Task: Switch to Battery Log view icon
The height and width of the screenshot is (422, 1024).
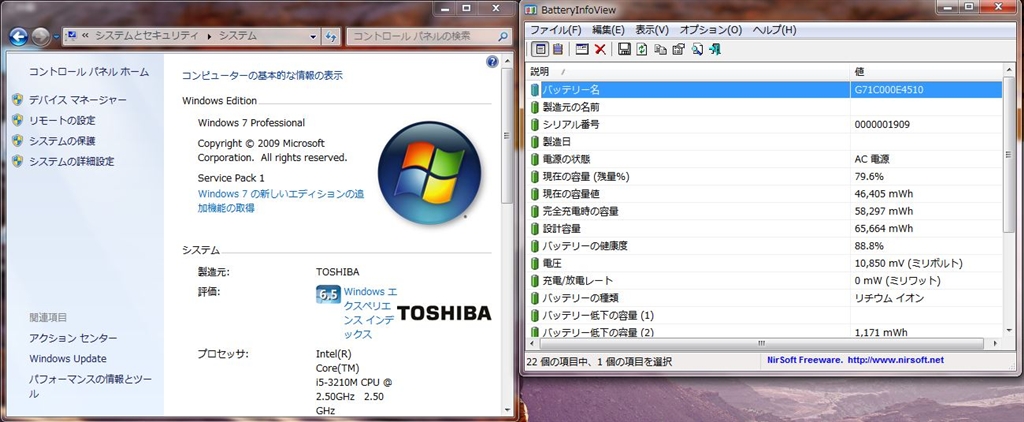Action: pyautogui.click(x=557, y=49)
